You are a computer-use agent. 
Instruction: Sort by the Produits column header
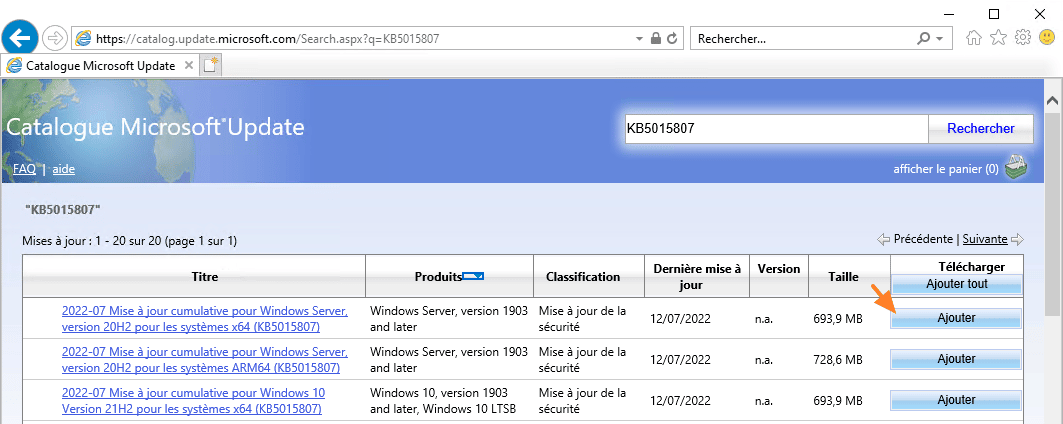pyautogui.click(x=438, y=277)
